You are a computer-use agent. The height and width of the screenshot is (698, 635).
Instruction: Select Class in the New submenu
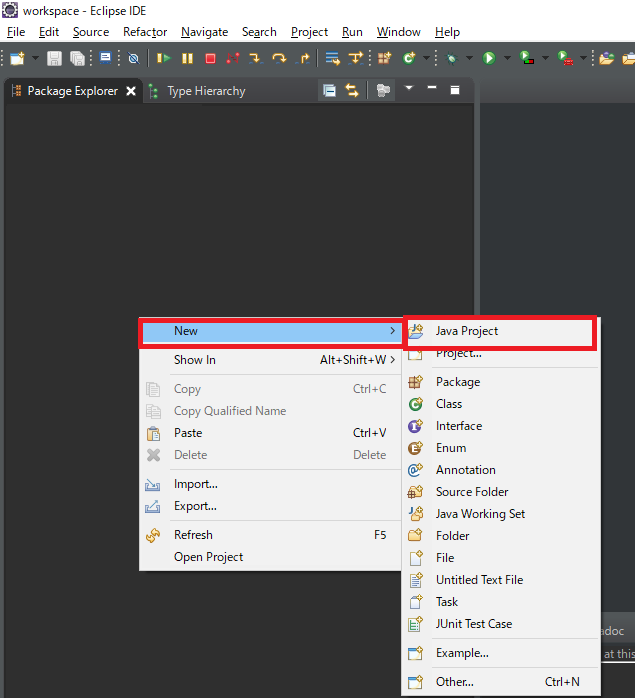pos(501,404)
